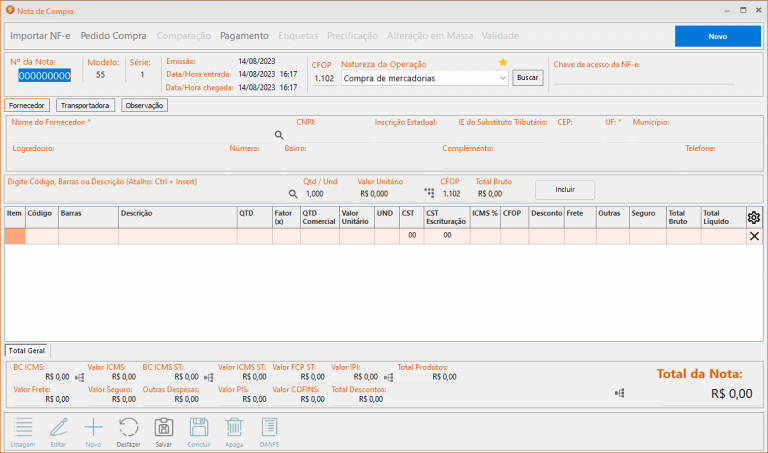Click the CST Escrituração cell 00
This screenshot has height=453, width=768.
pos(447,236)
